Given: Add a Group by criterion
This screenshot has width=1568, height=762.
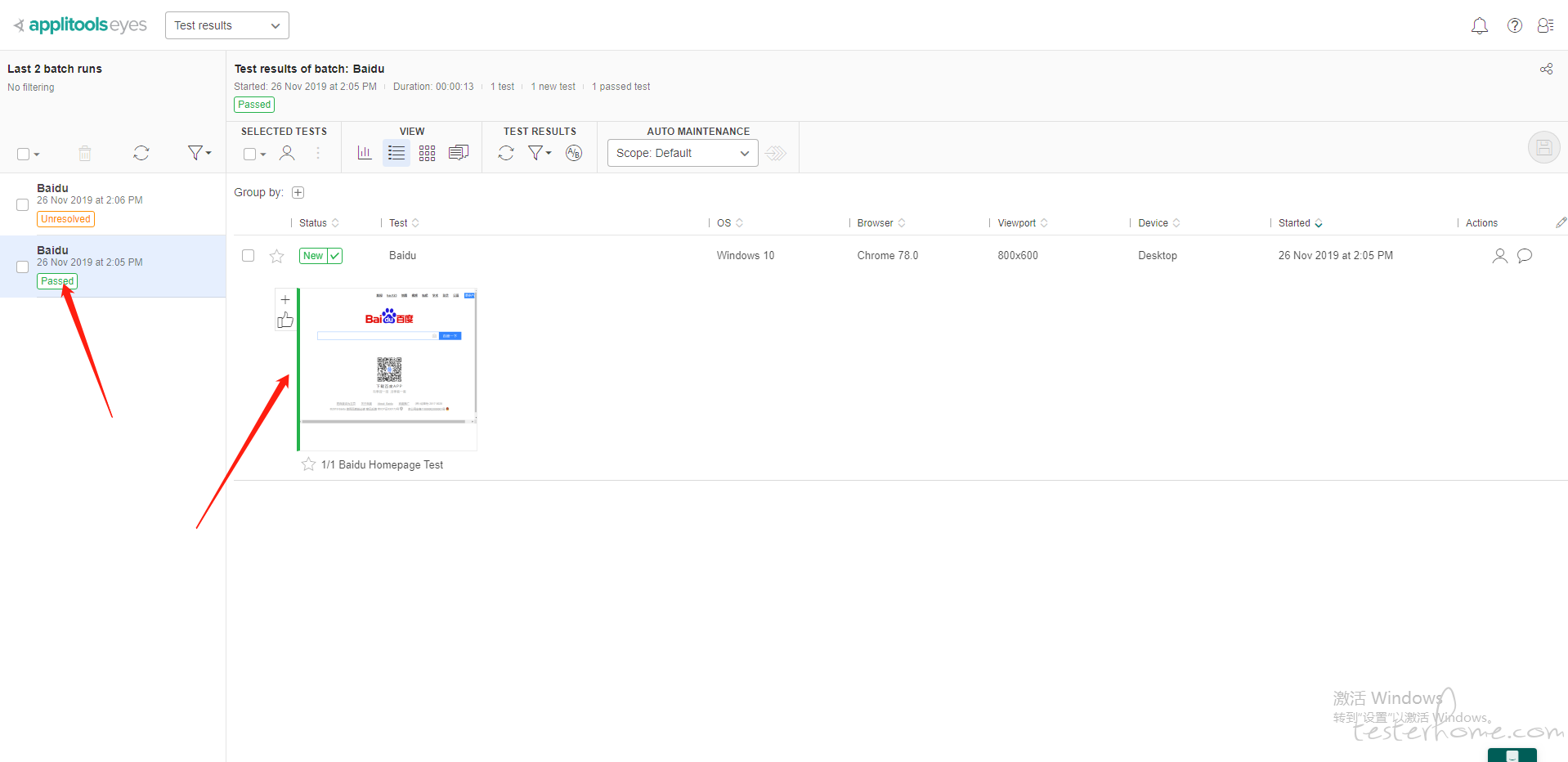Looking at the screenshot, I should point(298,193).
